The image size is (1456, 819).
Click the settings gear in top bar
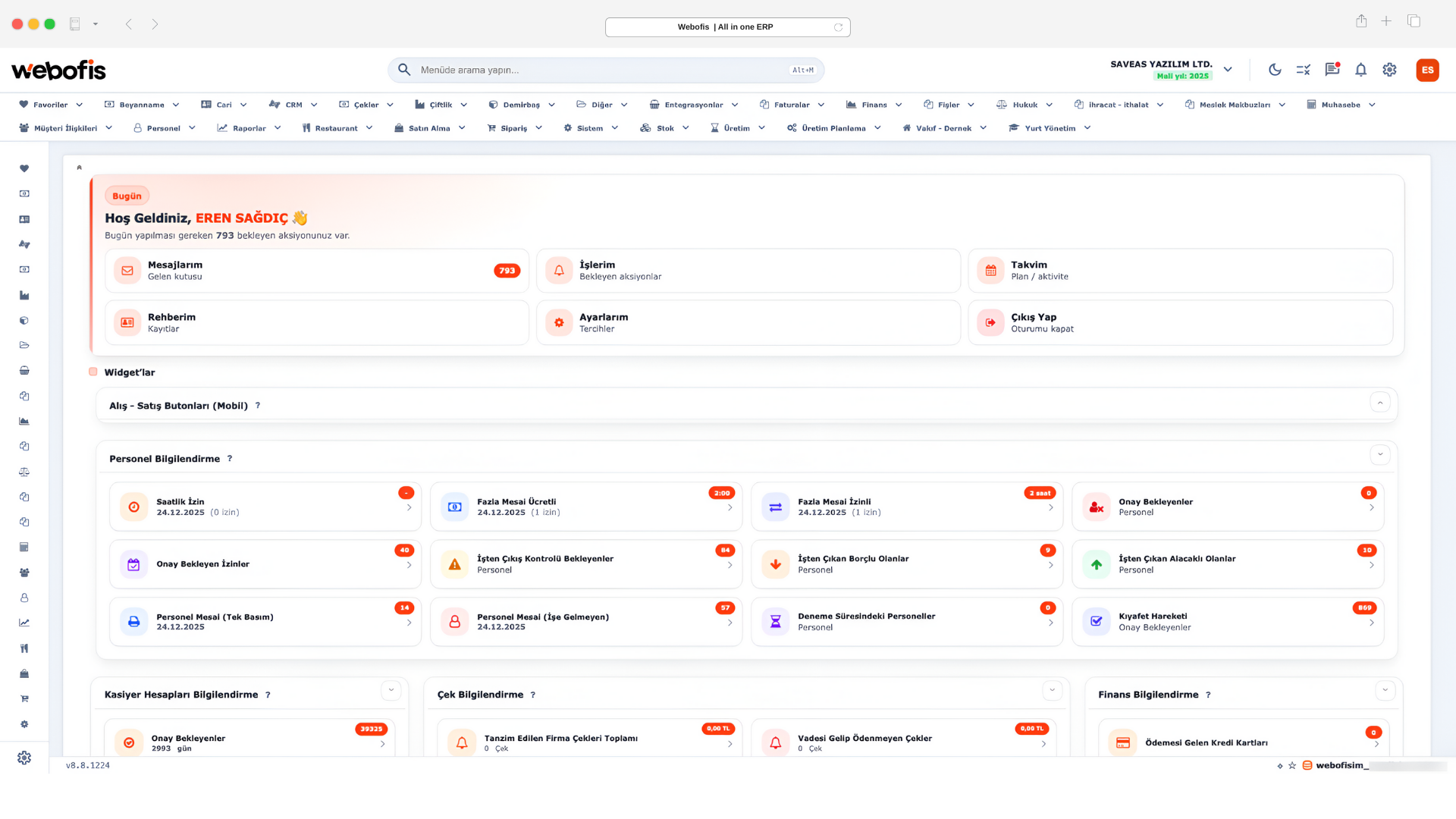click(1389, 70)
